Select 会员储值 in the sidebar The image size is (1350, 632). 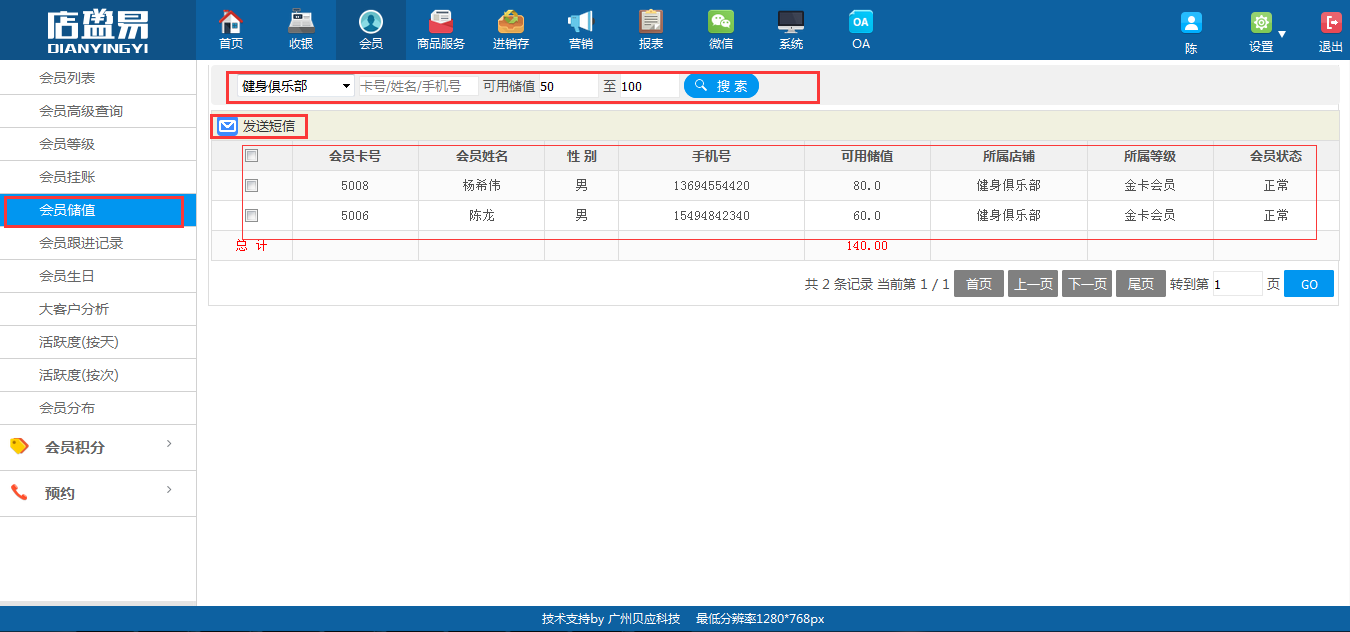click(x=98, y=210)
